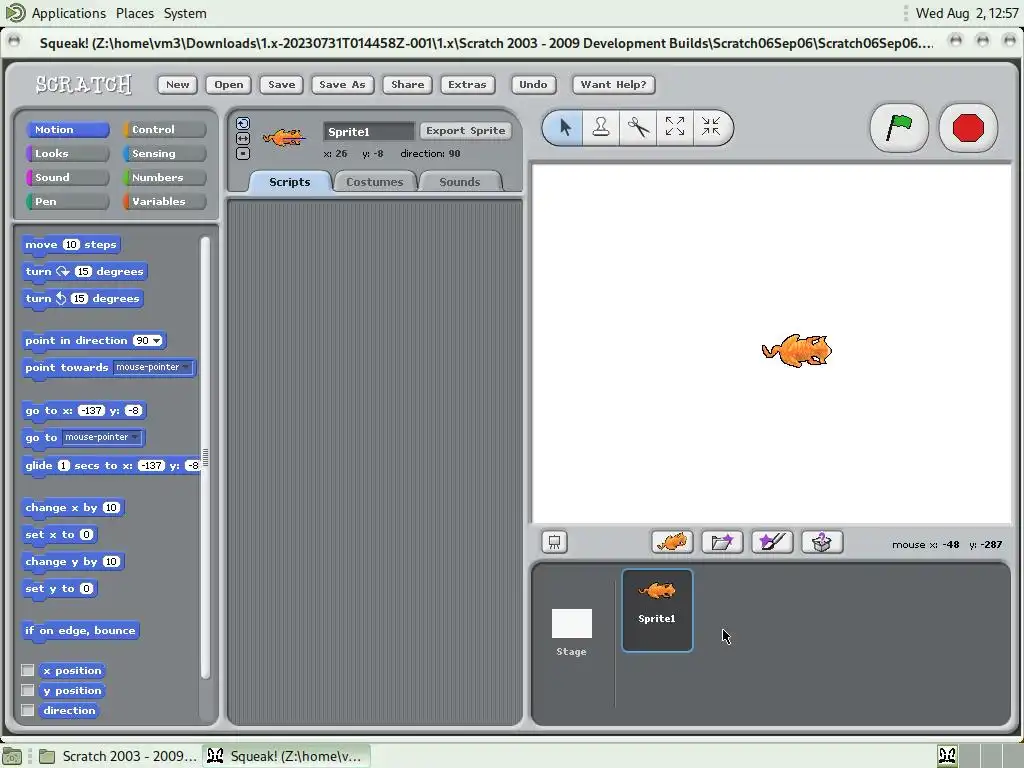
Task: Select the Sensing category
Action: [165, 153]
